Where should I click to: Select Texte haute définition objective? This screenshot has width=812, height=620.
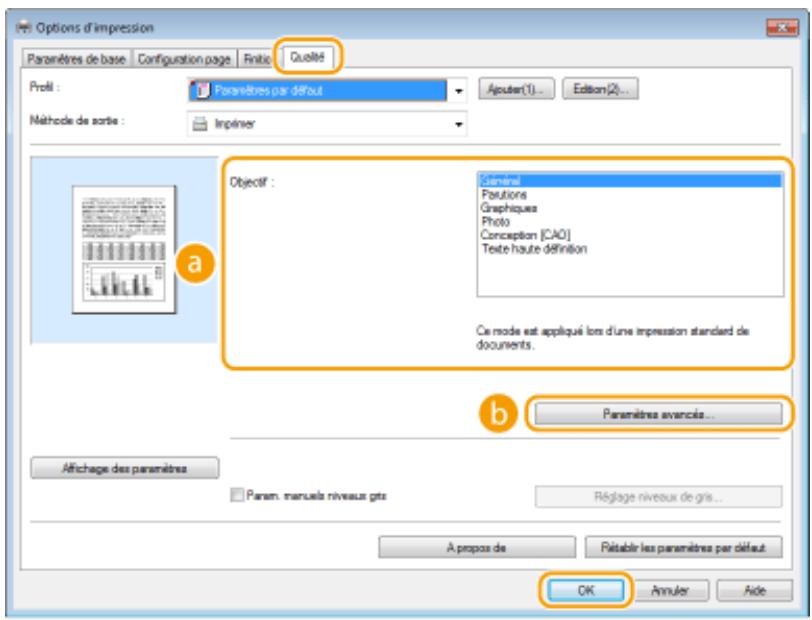click(630, 249)
